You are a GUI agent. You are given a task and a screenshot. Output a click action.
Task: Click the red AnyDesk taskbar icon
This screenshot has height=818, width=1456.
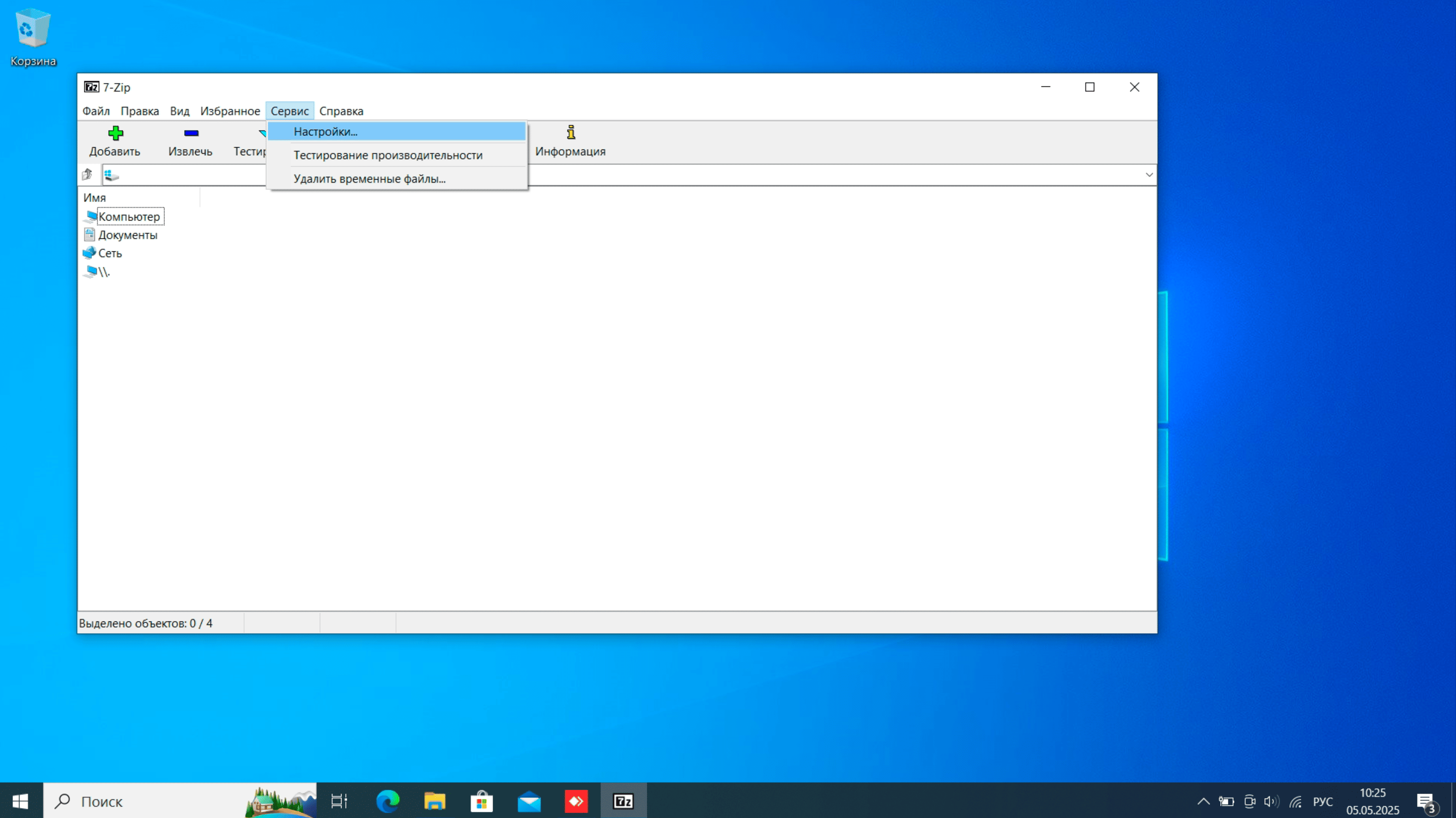(x=576, y=801)
